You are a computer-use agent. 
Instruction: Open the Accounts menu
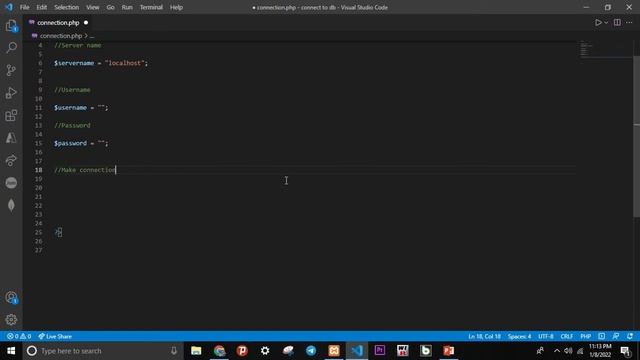click(x=11, y=298)
